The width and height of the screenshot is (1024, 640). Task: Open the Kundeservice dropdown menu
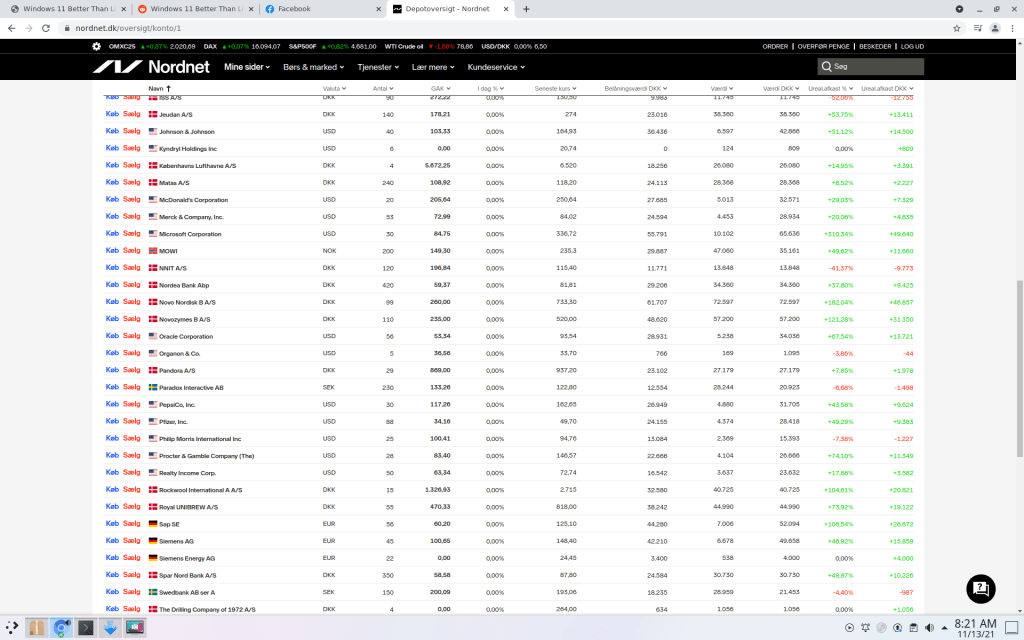496,67
